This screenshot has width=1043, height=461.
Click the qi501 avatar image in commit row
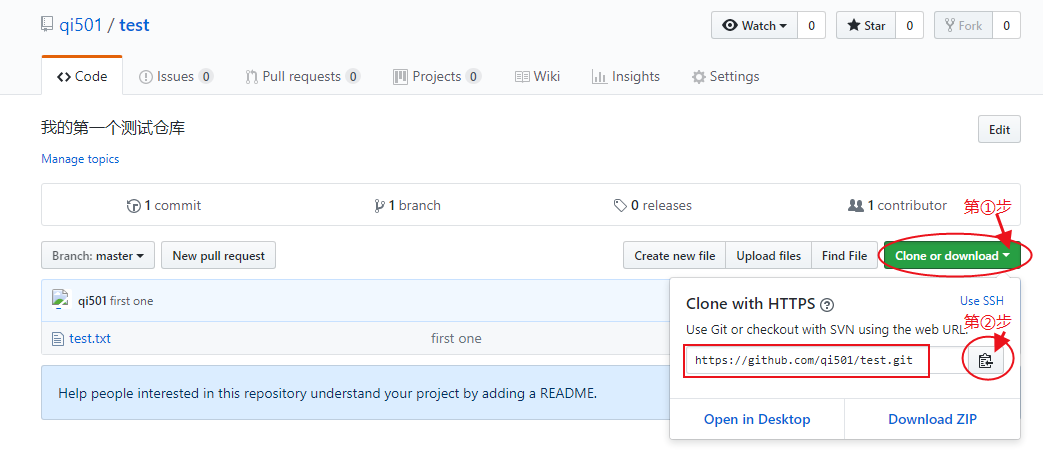pyautogui.click(x=61, y=300)
